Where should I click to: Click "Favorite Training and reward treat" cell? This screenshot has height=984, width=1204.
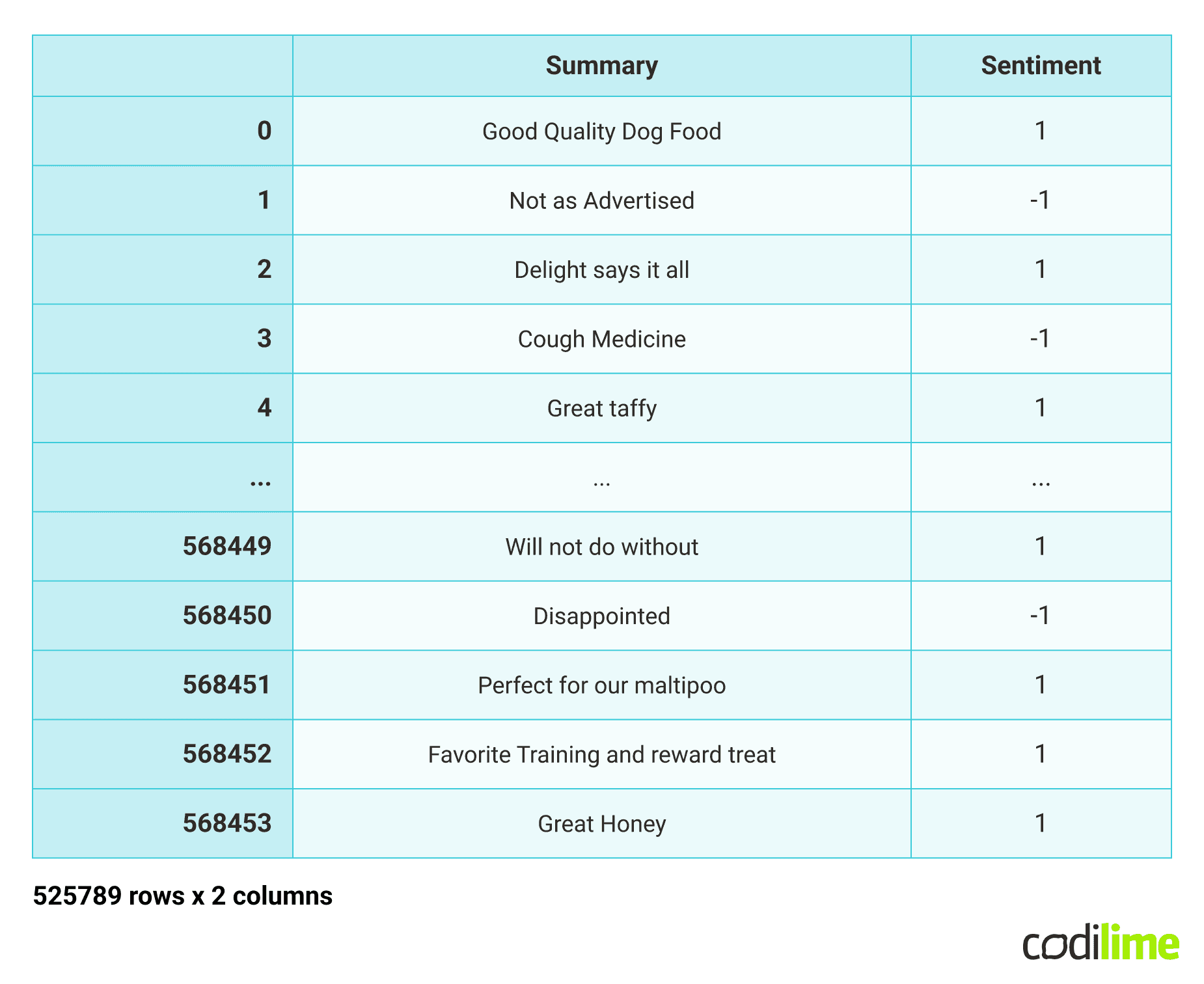point(601,754)
